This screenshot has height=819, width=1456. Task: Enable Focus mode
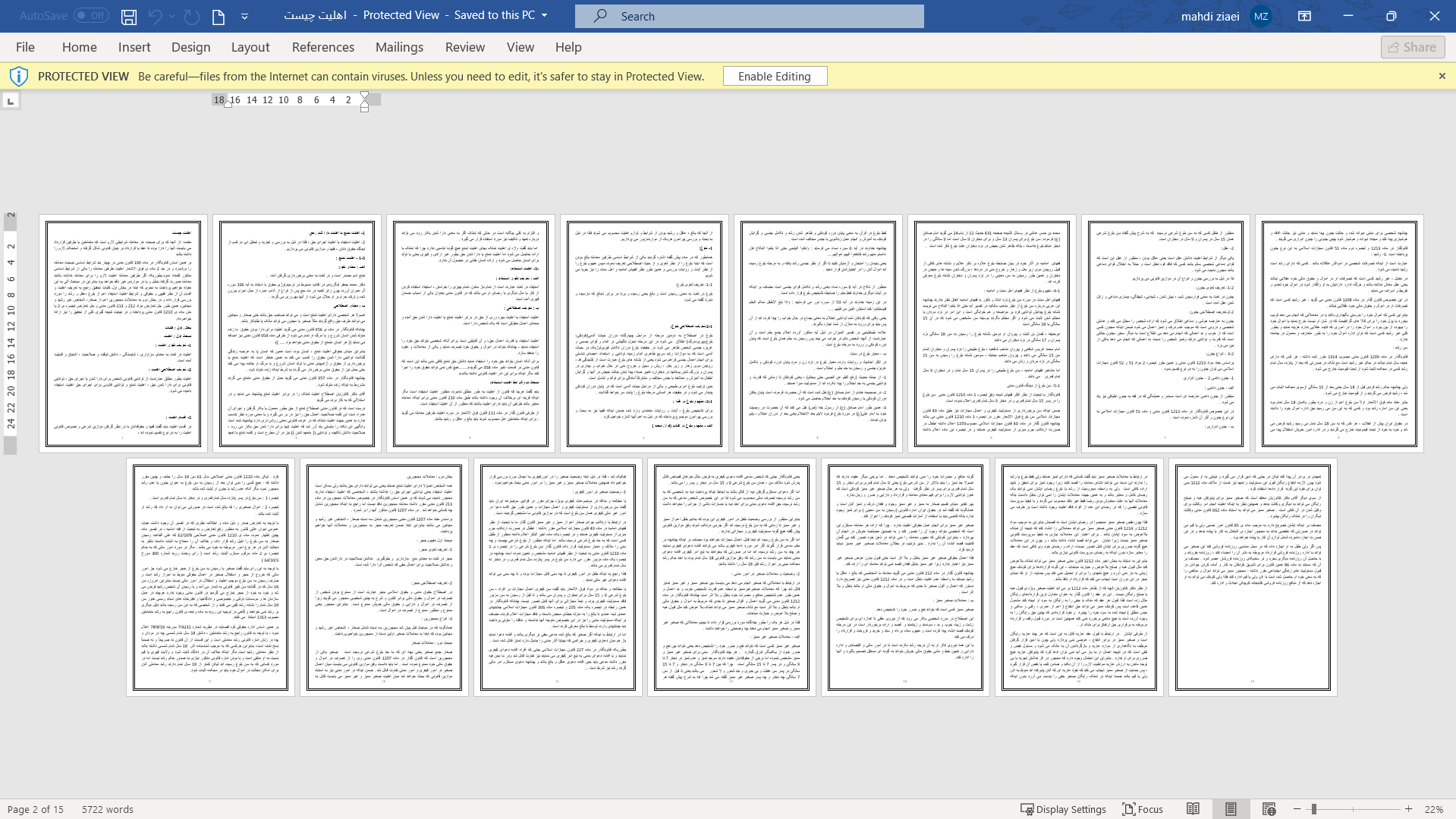1143,809
